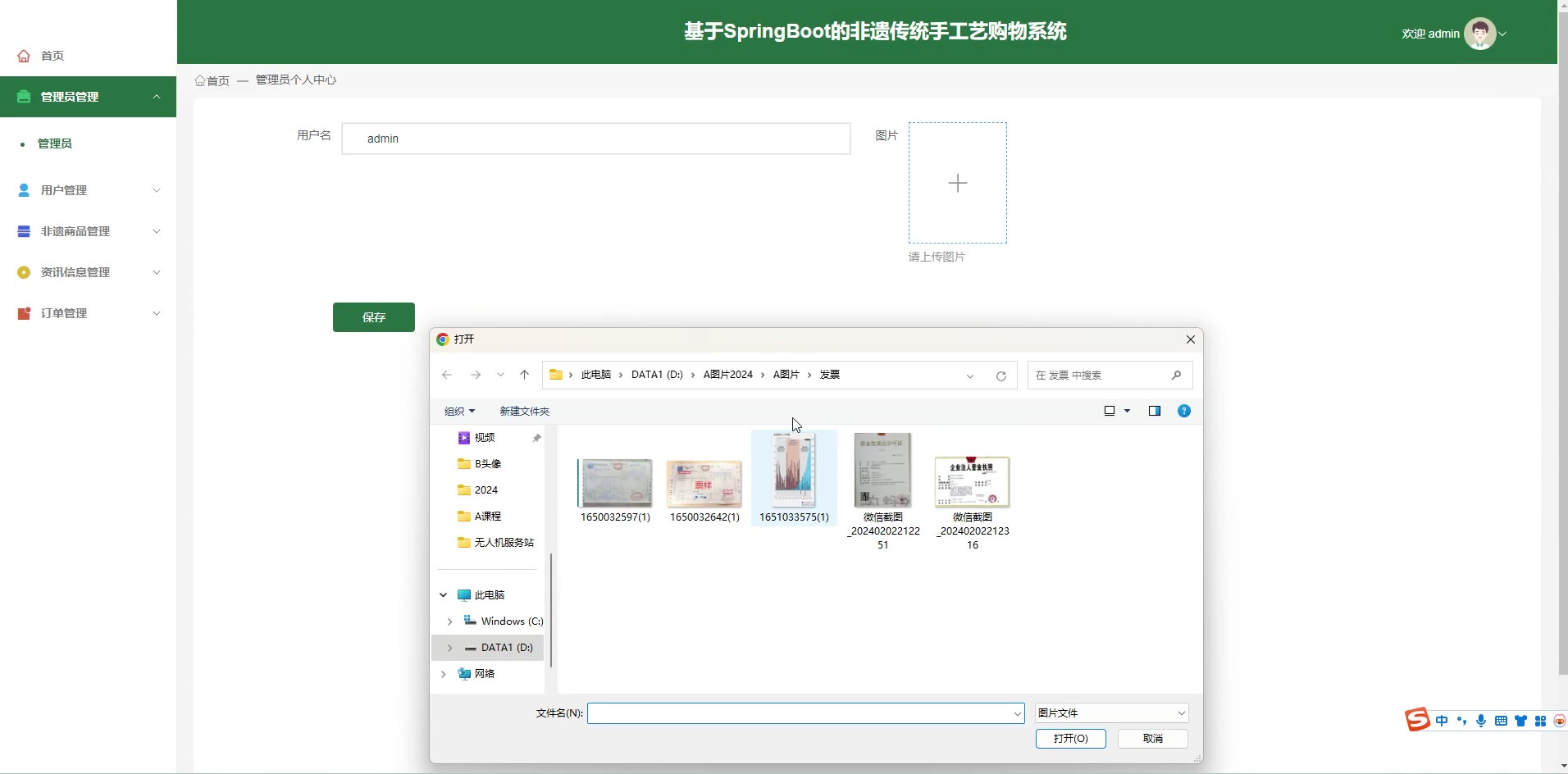Click the 打开(O) button
Viewport: 1568px width, 774px height.
coord(1070,739)
